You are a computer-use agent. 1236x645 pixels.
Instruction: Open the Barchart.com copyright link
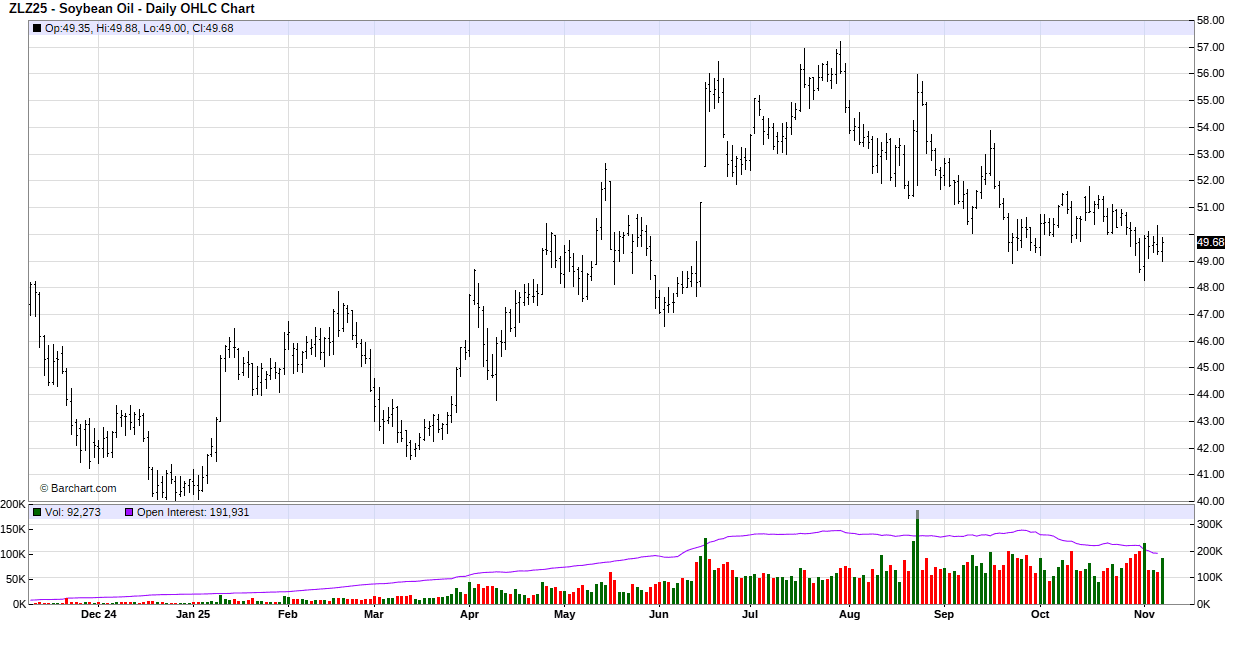click(78, 488)
